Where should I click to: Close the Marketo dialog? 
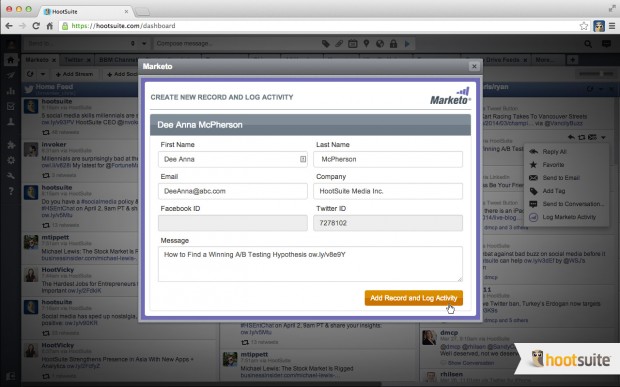tap(474, 66)
